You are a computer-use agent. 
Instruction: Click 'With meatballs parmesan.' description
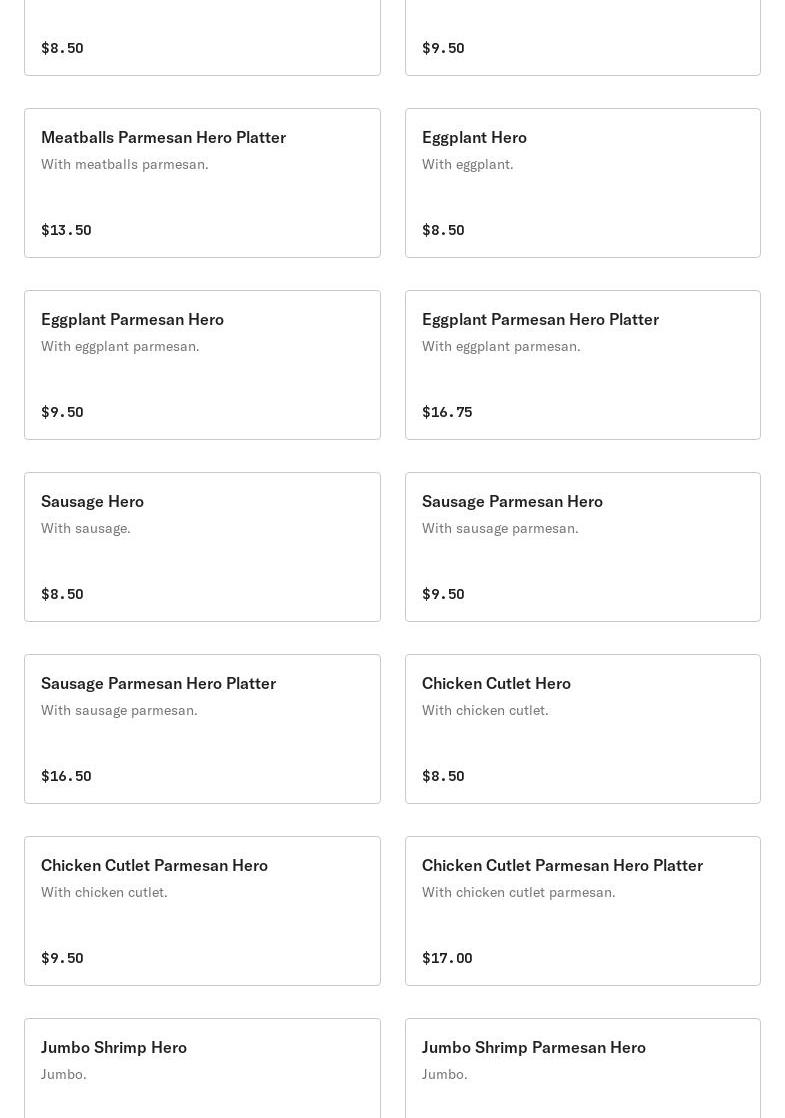coord(125,164)
